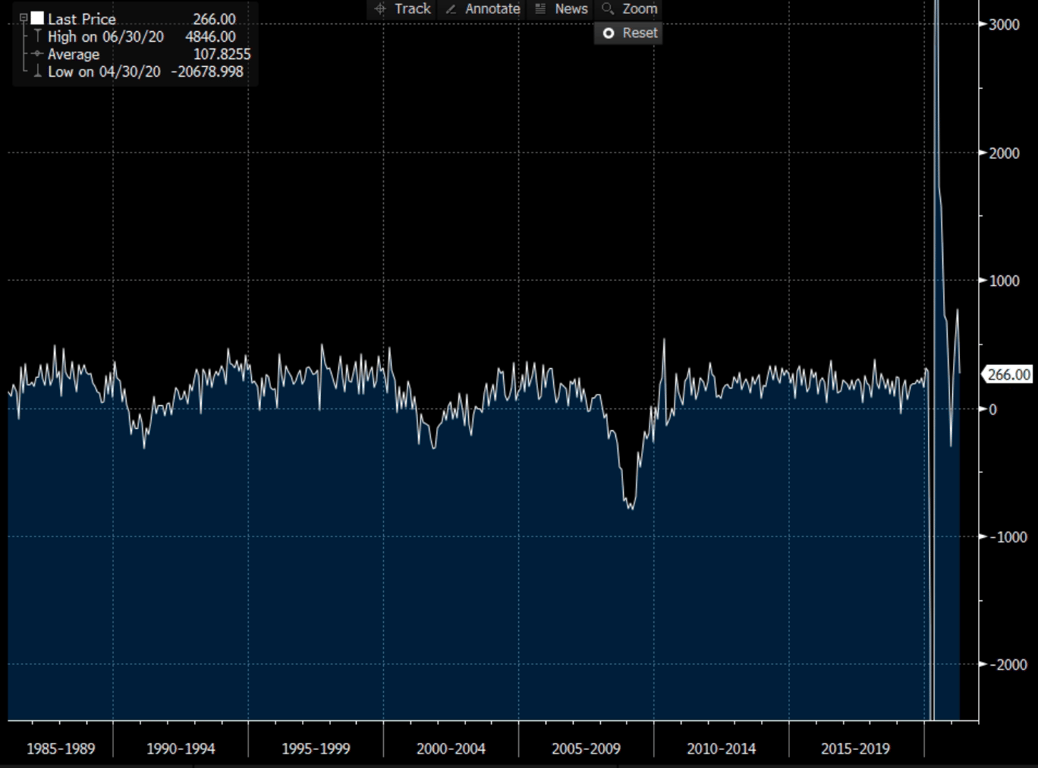Viewport: 1038px width, 768px height.
Task: Click the Last Price legend label
Action: [81, 19]
